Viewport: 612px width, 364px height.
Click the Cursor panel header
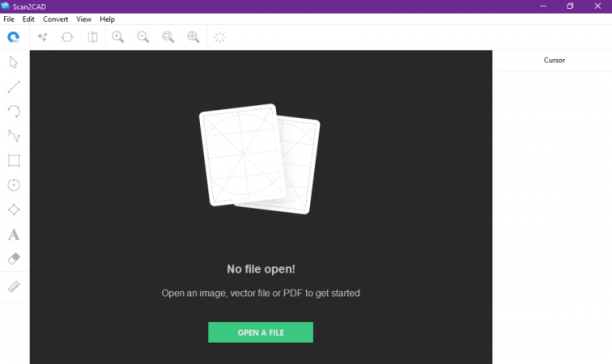coord(554,60)
